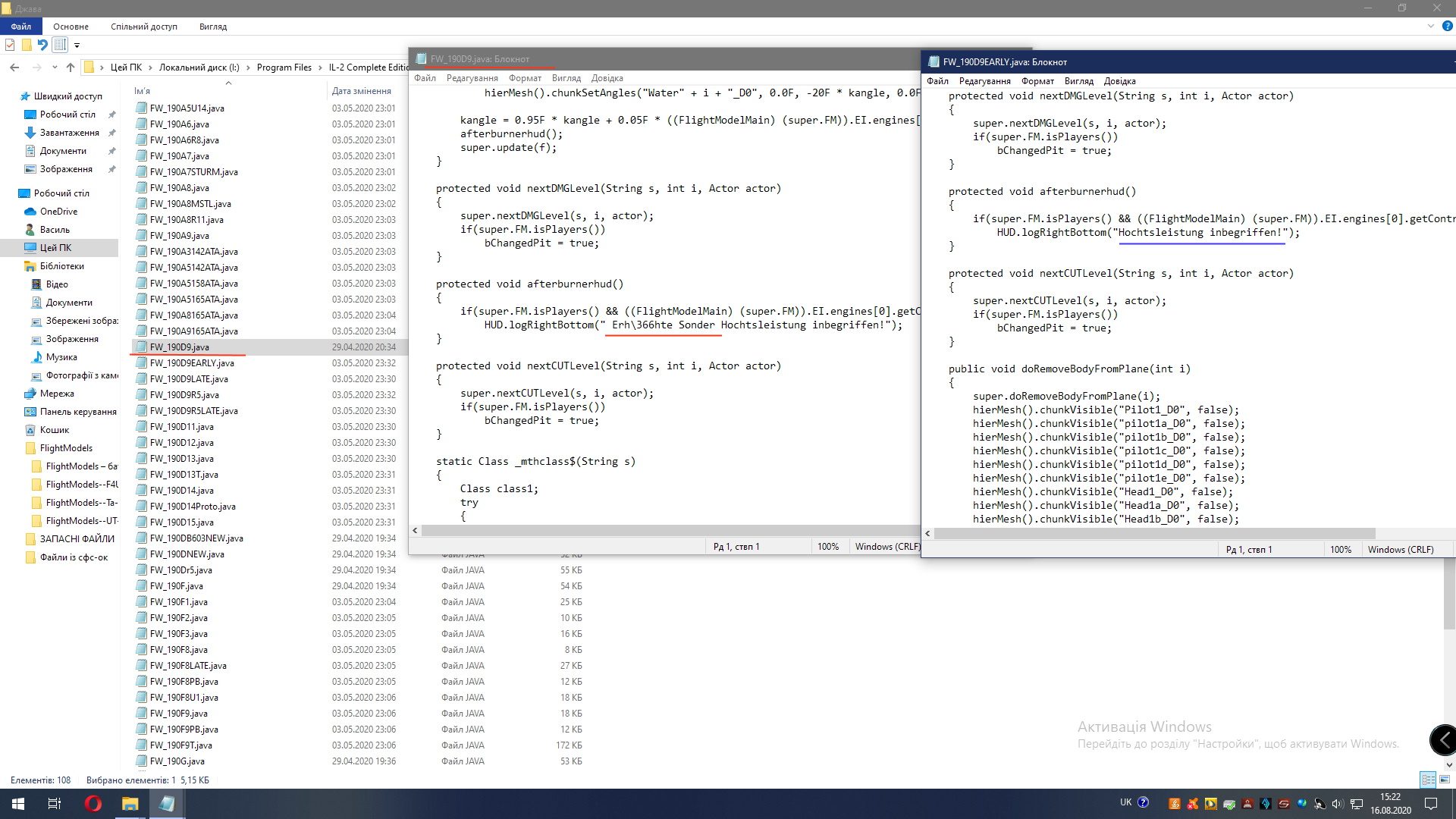Open the notification center icon
Screen dimensions: 1456x819
tap(1431, 804)
